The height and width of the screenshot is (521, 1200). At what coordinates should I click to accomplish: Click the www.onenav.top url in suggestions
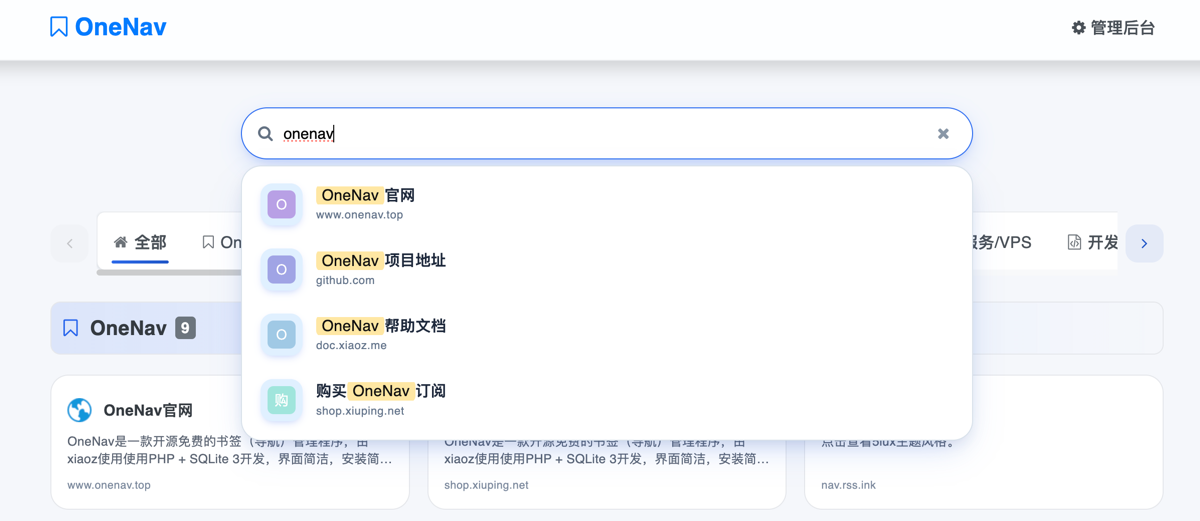pos(359,215)
